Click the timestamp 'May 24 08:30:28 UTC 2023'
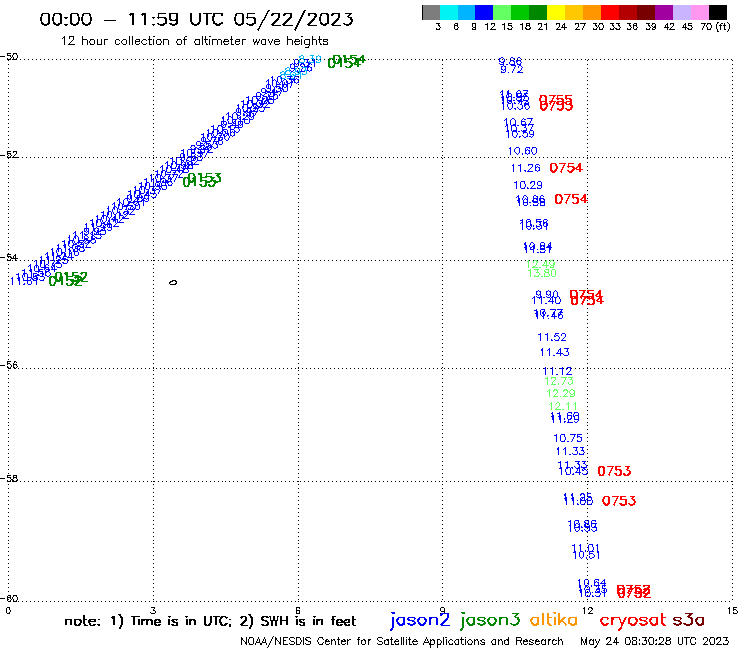The width and height of the screenshot is (740, 650). [x=654, y=642]
